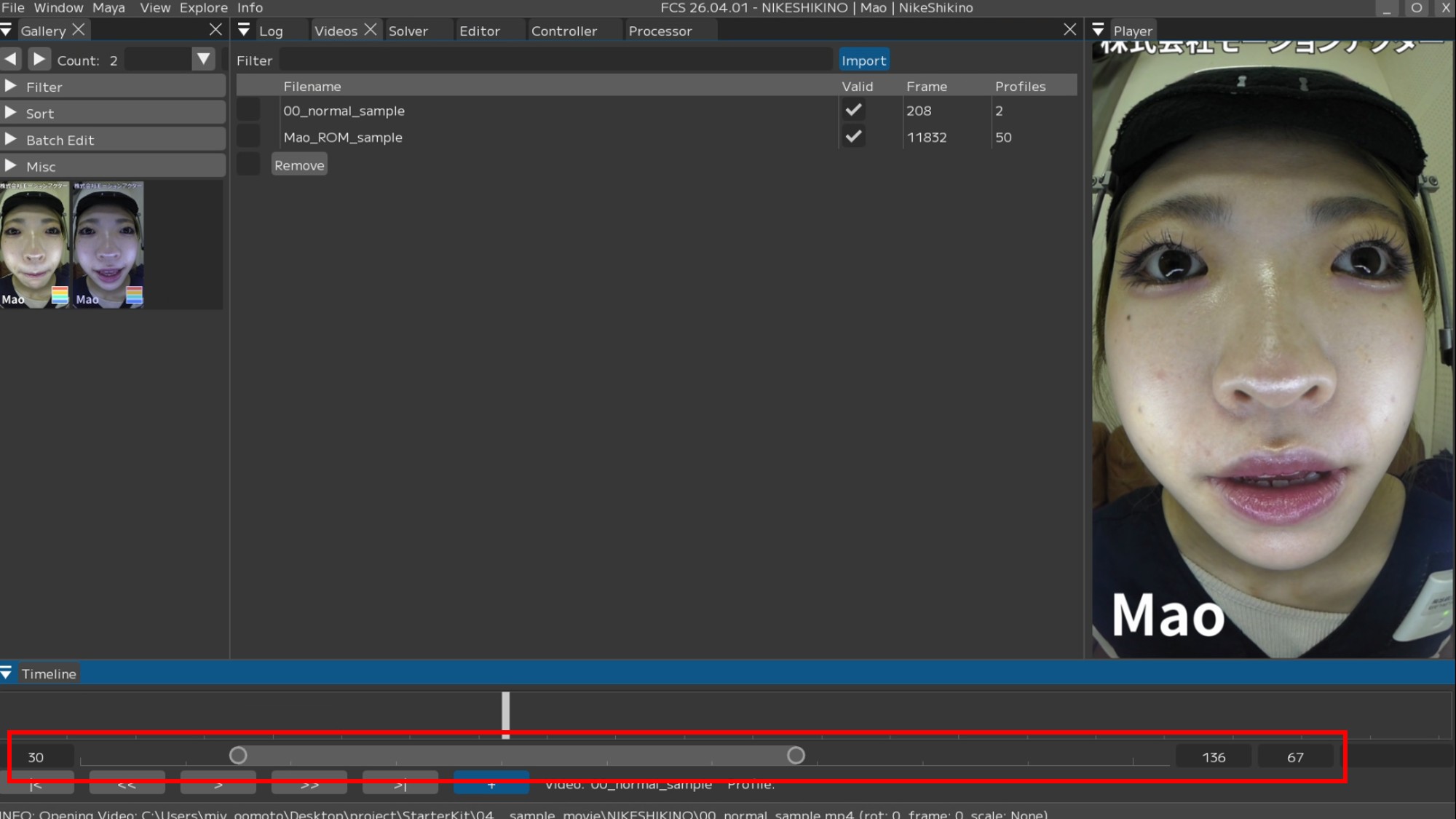Image resolution: width=1456 pixels, height=819 pixels.
Task: Click the fast-forward >> button
Action: click(x=309, y=785)
